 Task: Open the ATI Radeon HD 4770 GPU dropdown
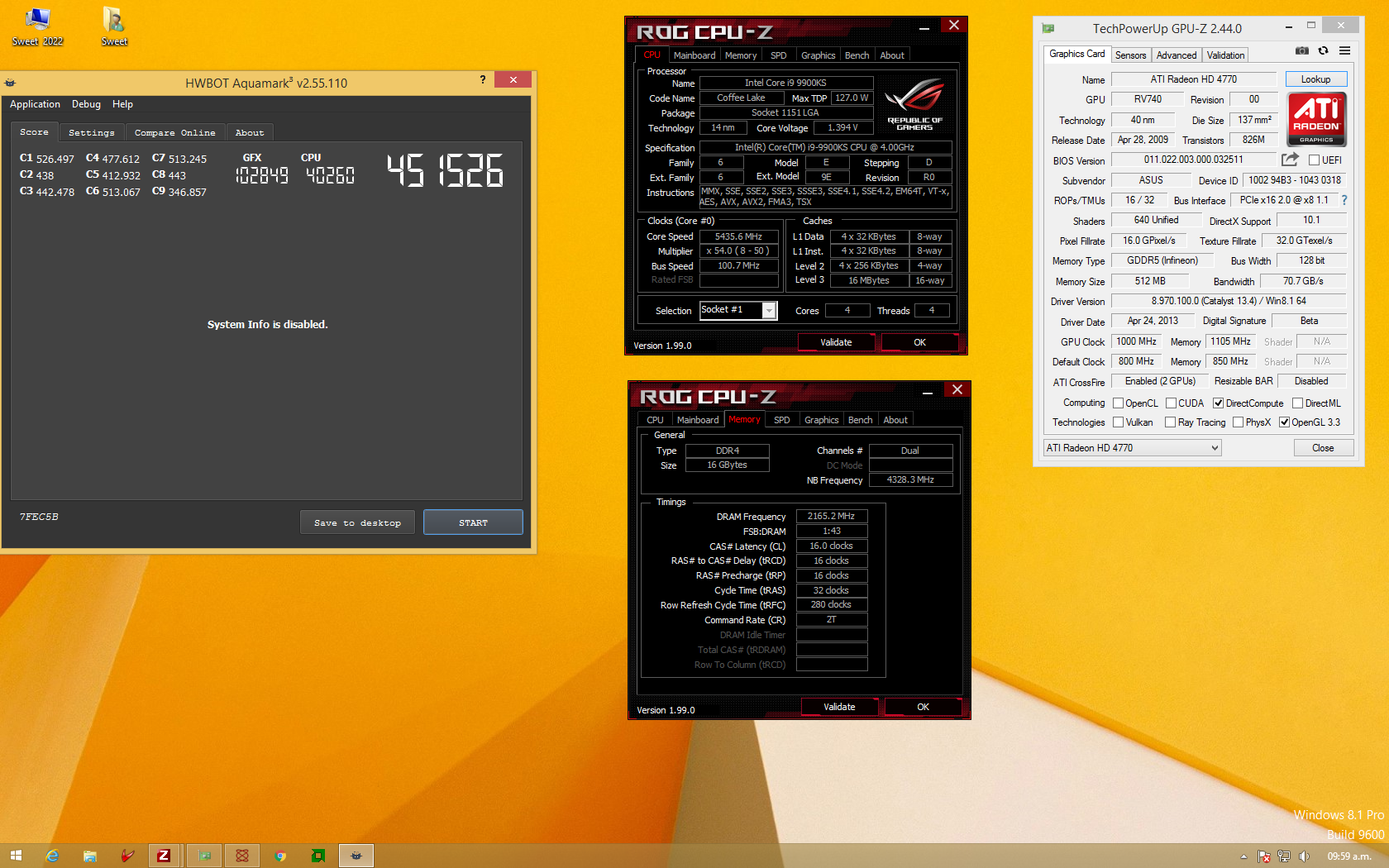[x=1132, y=448]
